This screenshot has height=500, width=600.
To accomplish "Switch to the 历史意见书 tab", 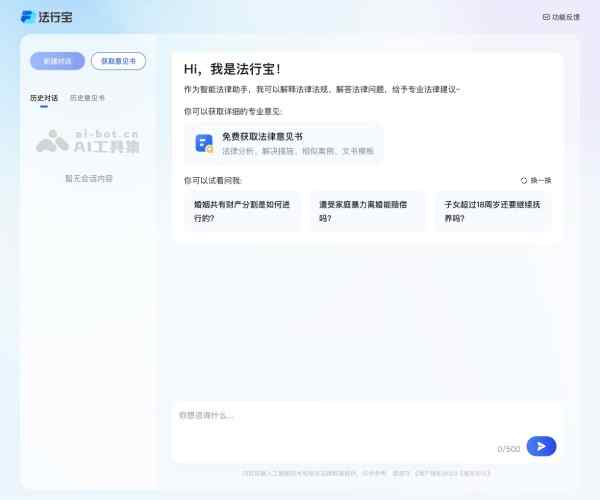I will click(87, 98).
